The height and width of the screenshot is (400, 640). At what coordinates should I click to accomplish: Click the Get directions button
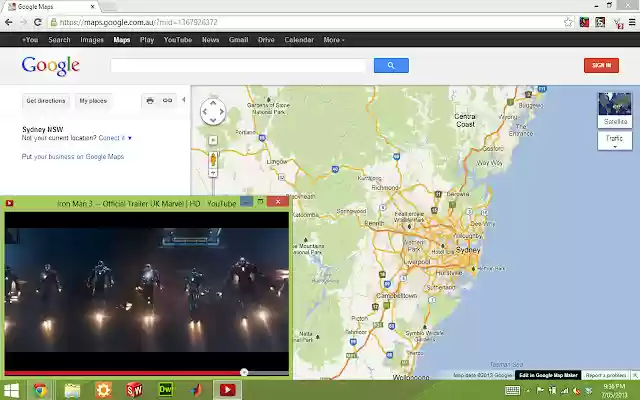(46, 101)
